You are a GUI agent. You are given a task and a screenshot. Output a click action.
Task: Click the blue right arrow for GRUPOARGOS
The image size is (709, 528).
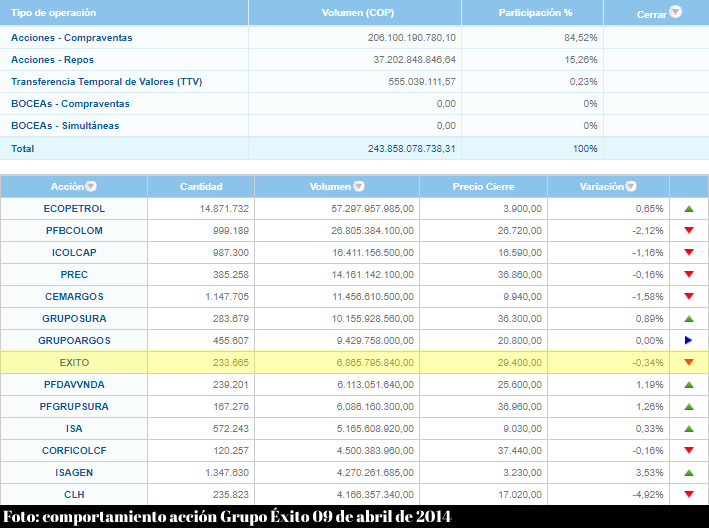tap(688, 341)
